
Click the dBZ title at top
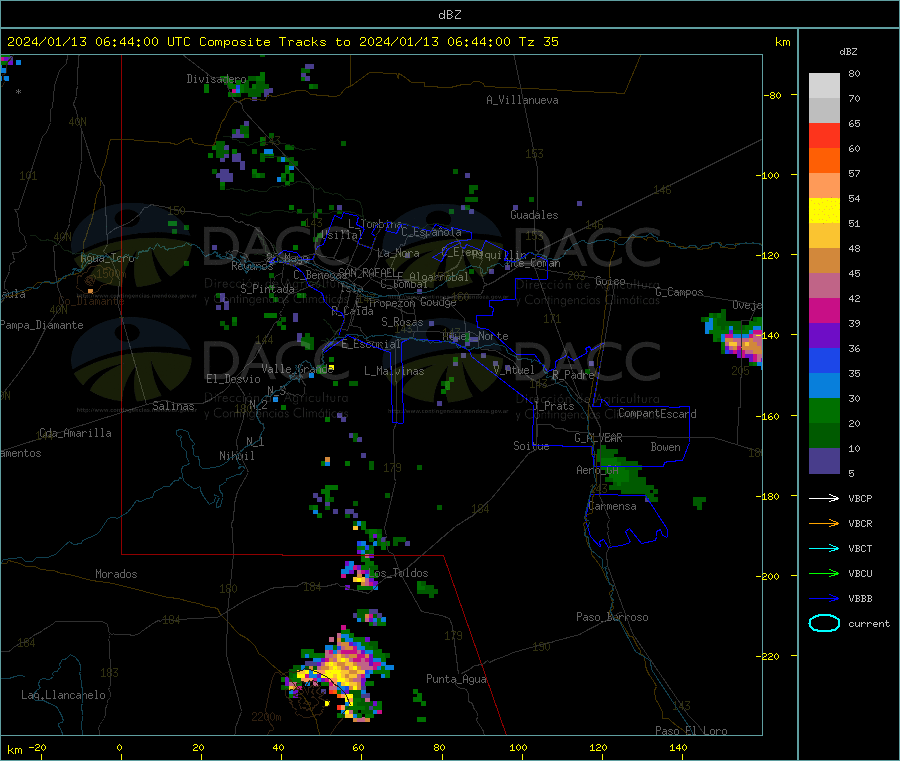coord(449,15)
